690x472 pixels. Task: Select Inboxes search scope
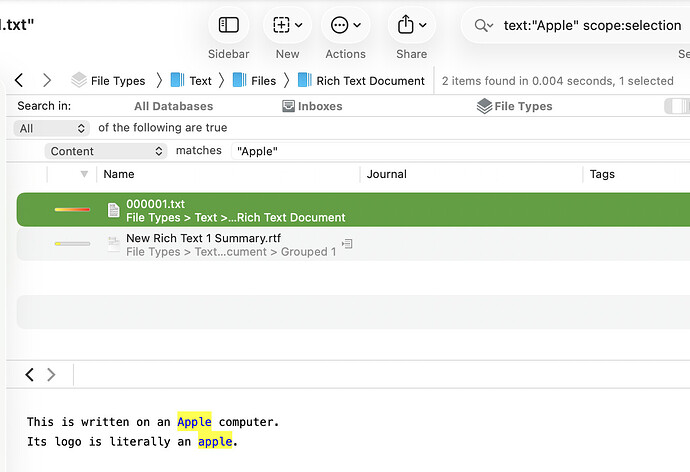(312, 106)
